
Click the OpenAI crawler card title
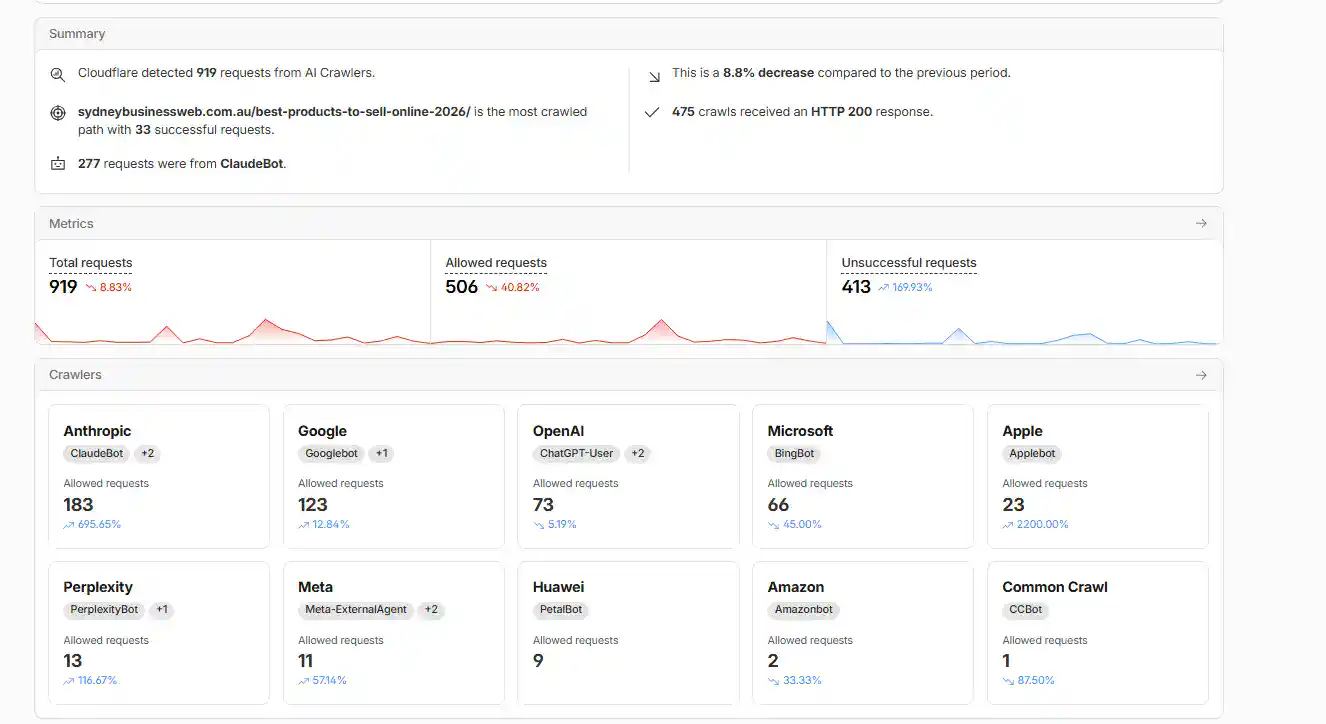click(x=558, y=431)
